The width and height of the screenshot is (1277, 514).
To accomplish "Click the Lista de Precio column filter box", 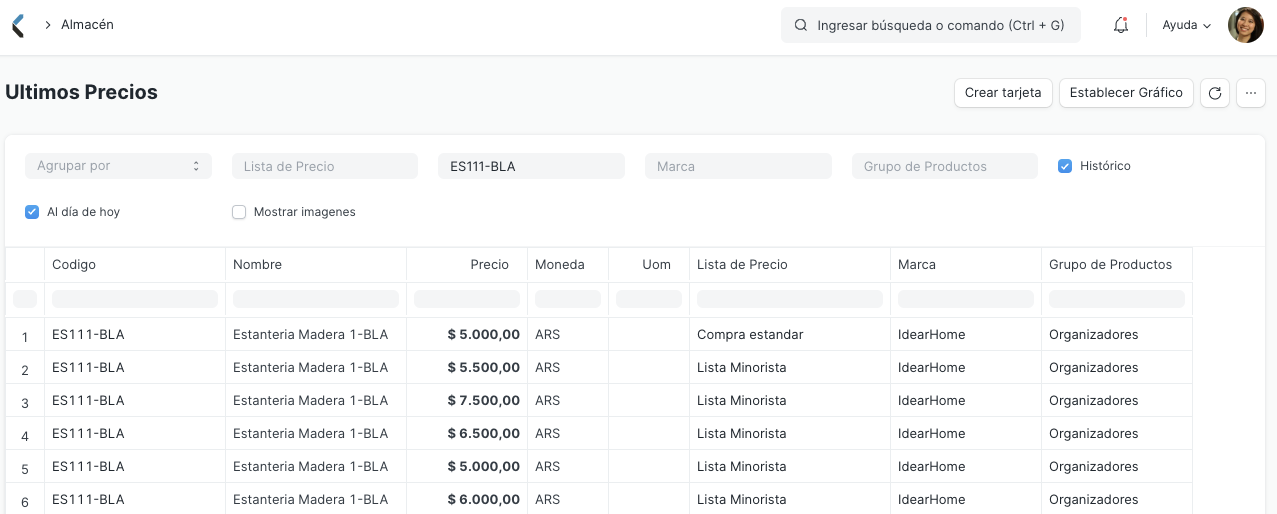I will point(790,299).
